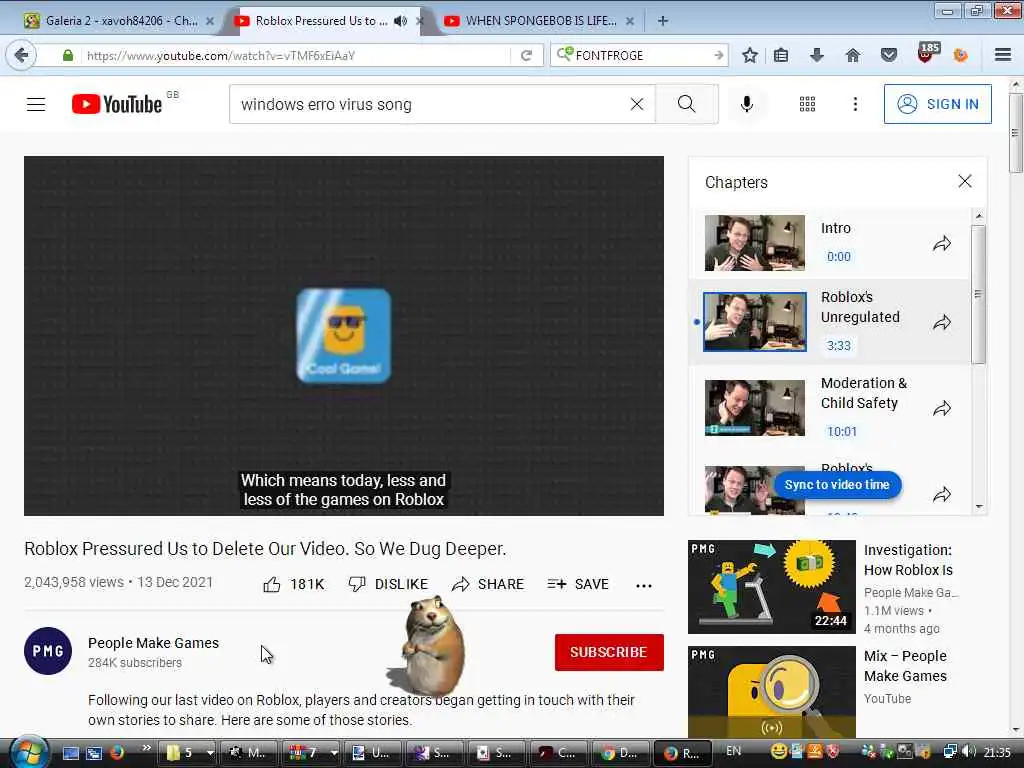
Task: Show hidden quick launch items chevron
Action: 146,748
